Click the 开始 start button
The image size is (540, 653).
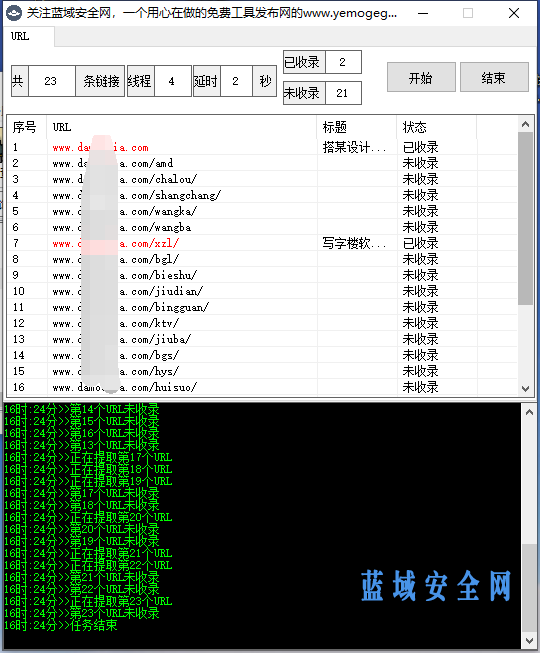point(421,77)
